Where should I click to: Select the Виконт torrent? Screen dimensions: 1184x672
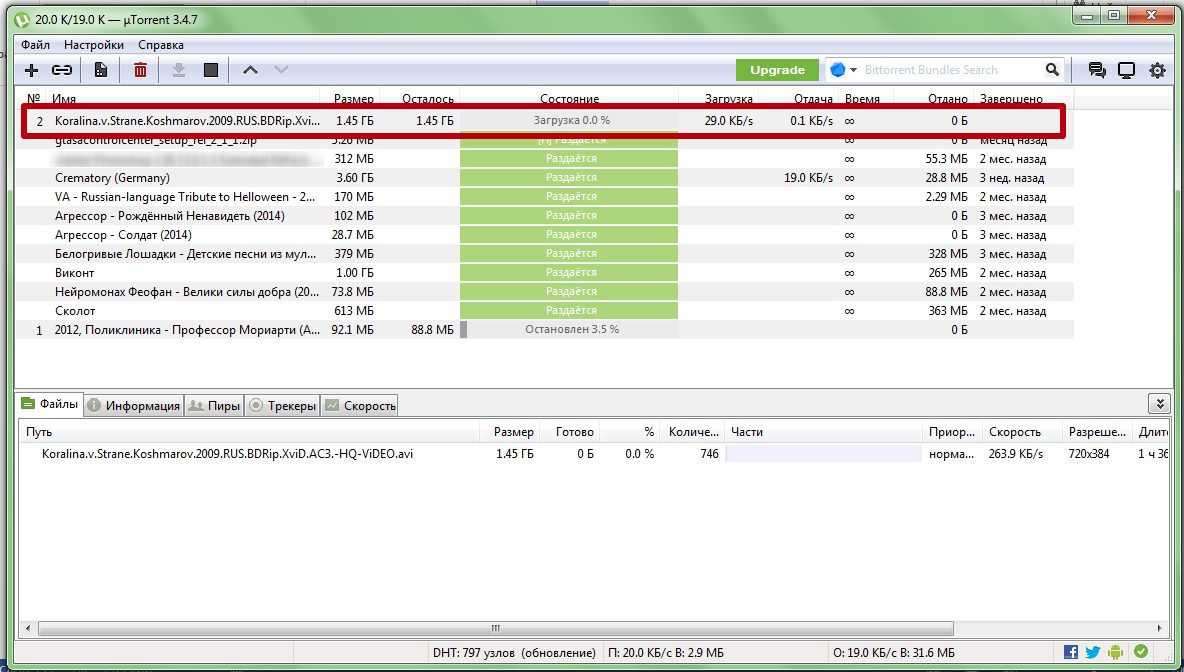[x=544, y=273]
